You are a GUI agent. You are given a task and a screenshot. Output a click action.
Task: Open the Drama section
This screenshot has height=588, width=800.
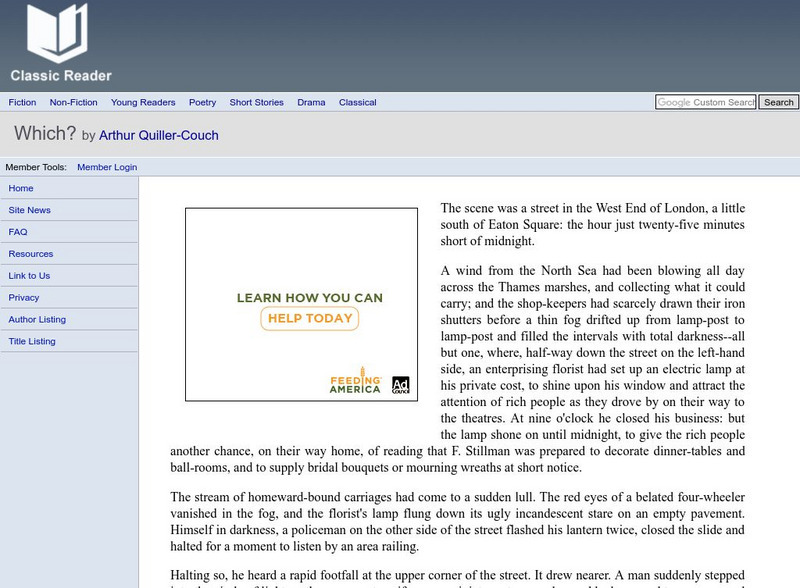(x=311, y=102)
